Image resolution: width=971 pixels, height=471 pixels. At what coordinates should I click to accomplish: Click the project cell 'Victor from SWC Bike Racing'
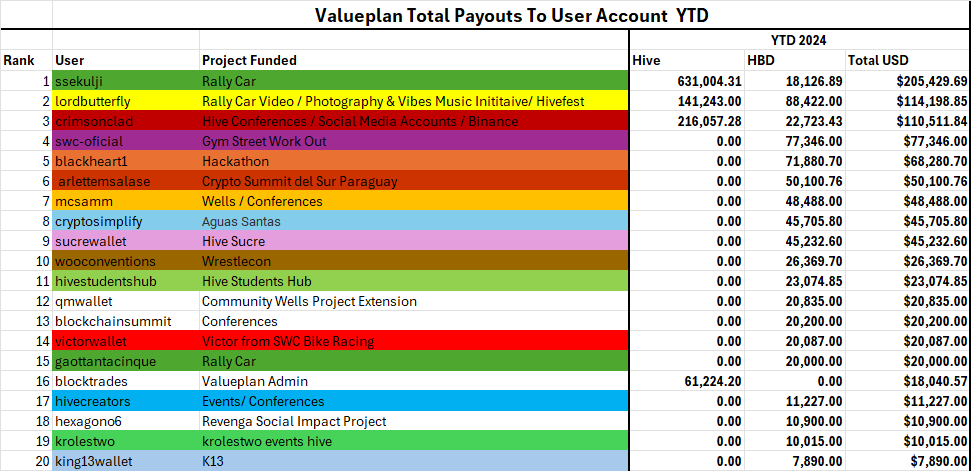pyautogui.click(x=414, y=342)
